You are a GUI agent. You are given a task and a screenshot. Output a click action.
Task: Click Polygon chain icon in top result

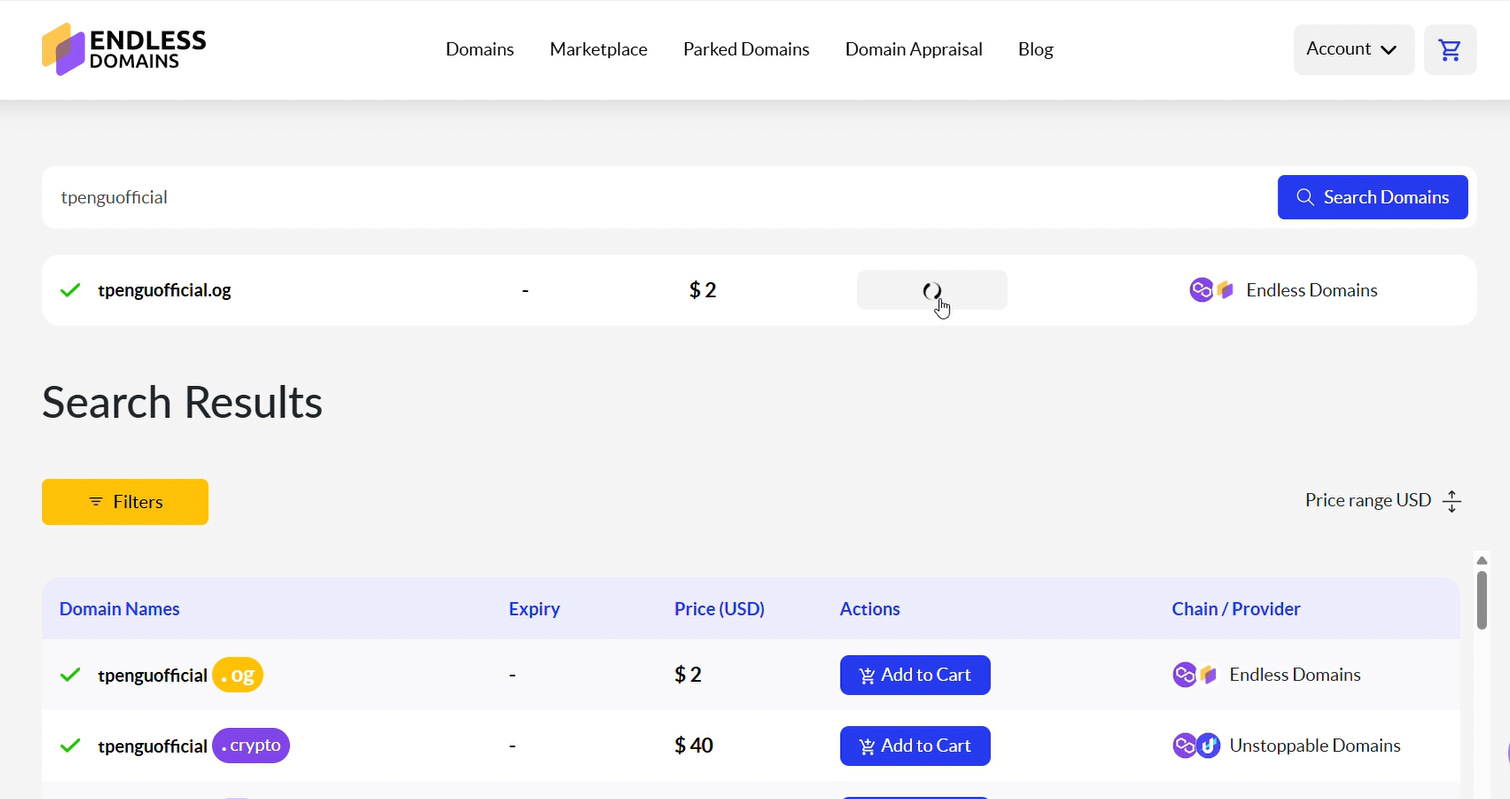point(1201,290)
